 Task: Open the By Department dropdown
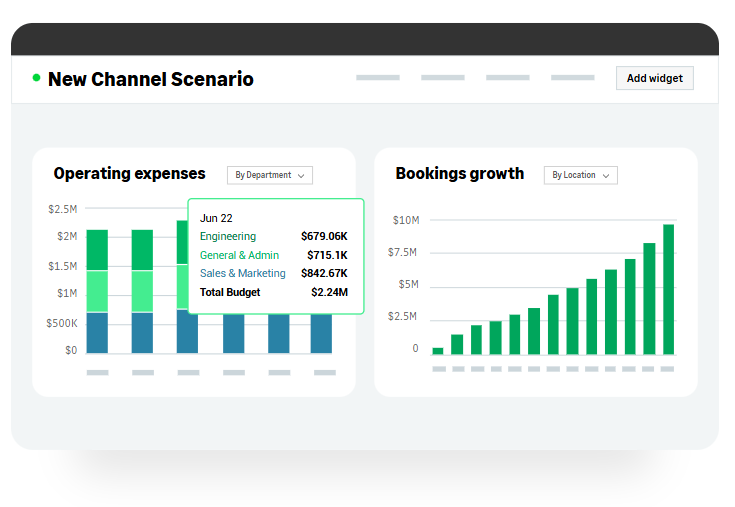[270, 175]
